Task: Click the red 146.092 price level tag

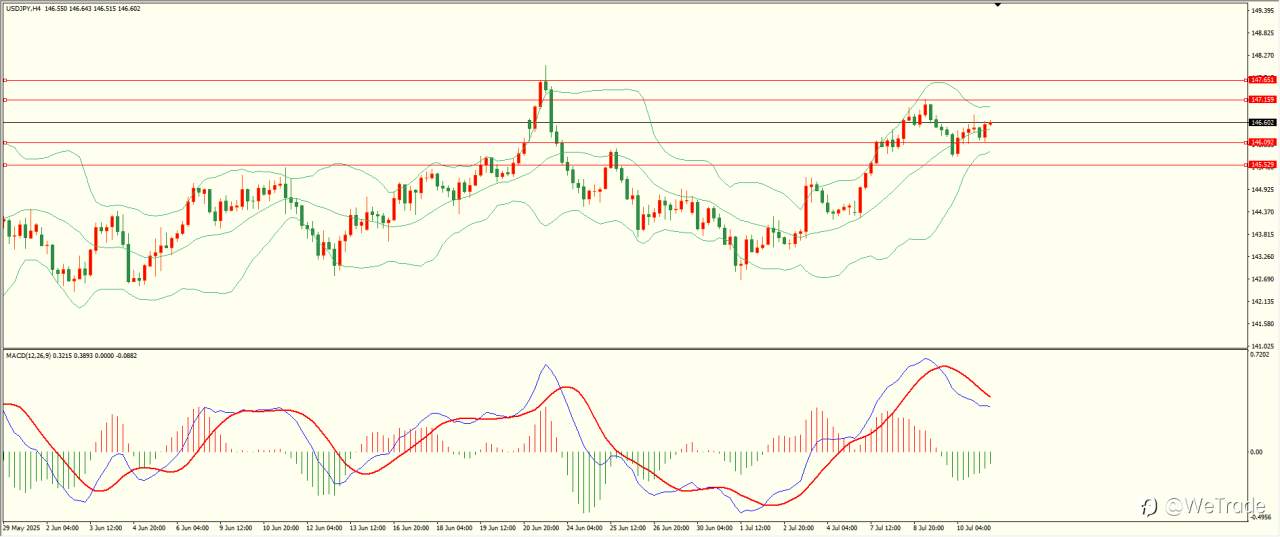Action: tap(1261, 143)
